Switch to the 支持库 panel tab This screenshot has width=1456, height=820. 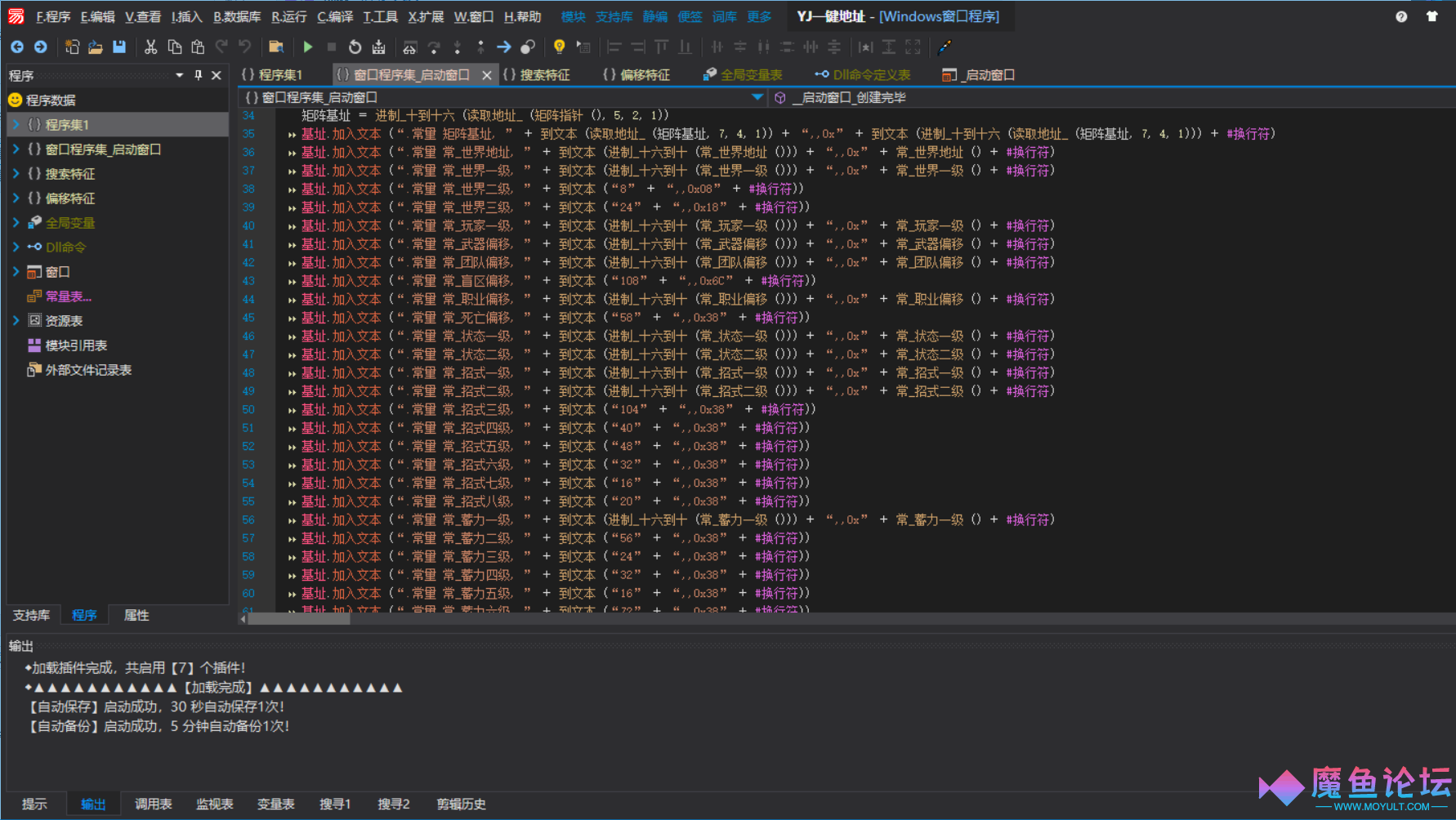tap(31, 615)
